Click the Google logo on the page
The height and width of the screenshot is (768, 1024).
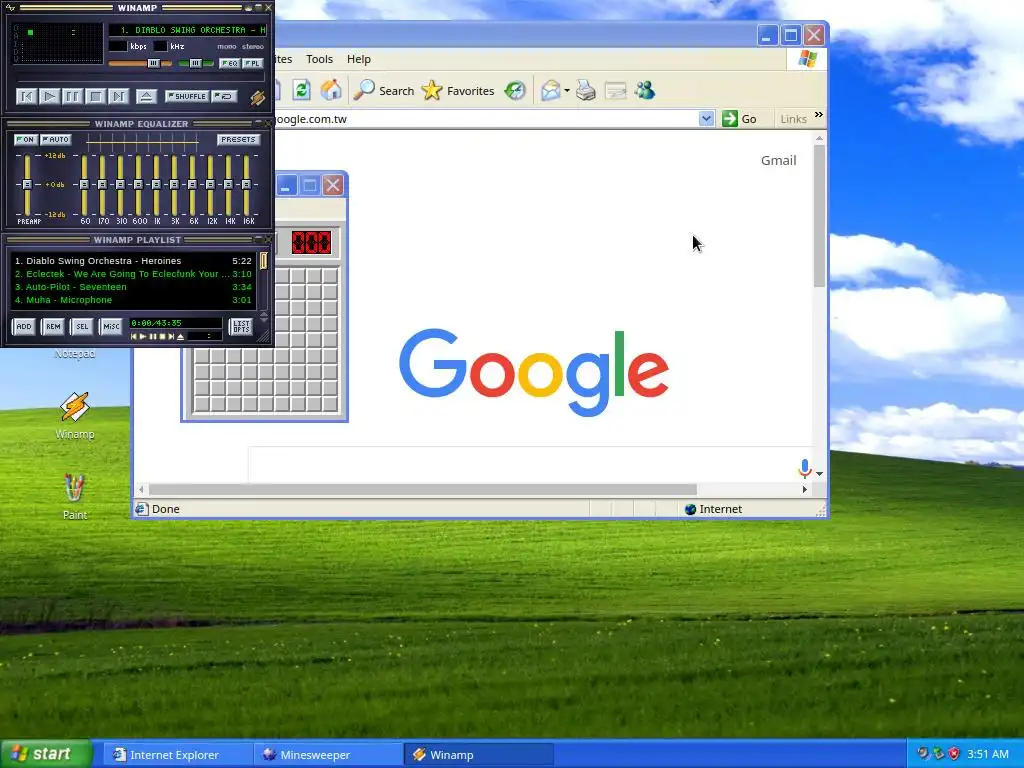534,372
